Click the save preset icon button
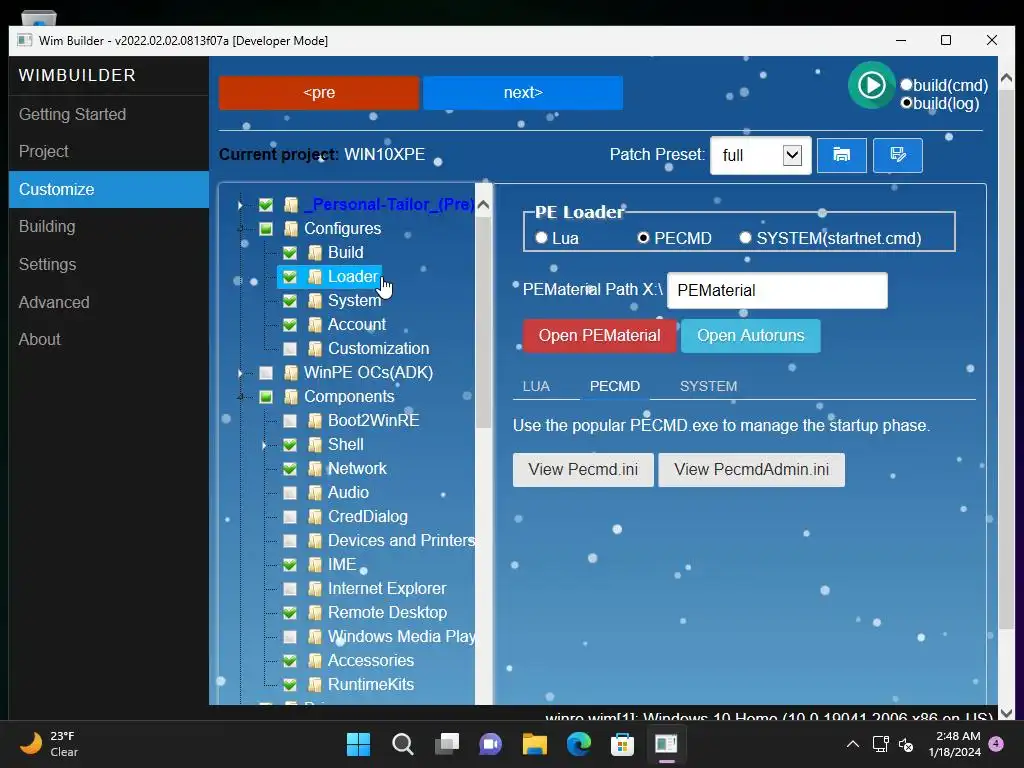Viewport: 1024px width, 768px height. [897, 155]
